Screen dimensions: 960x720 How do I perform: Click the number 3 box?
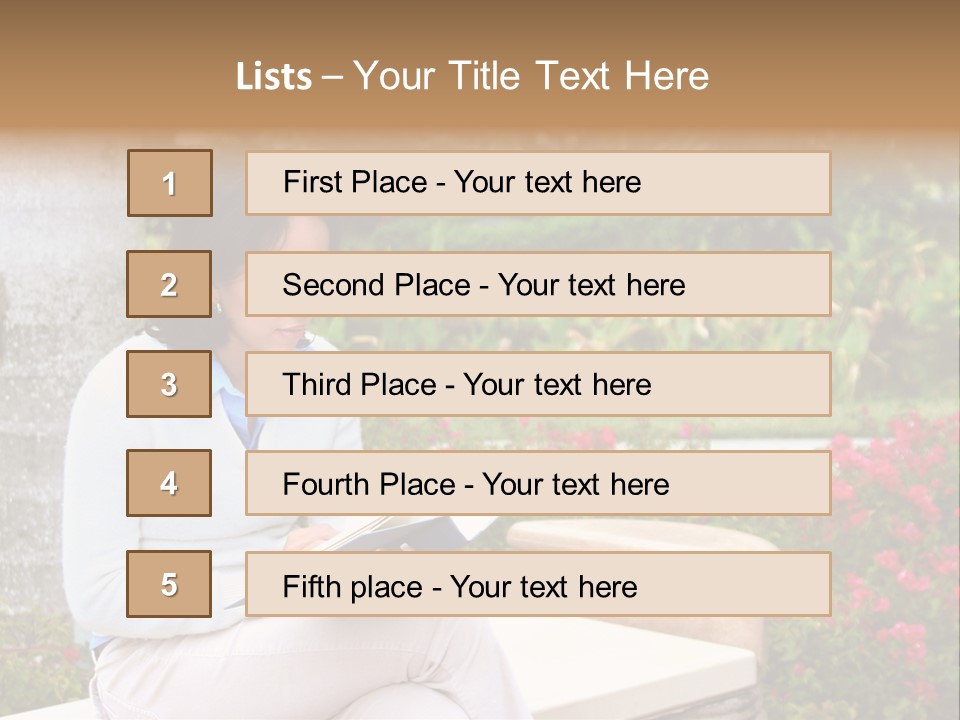pyautogui.click(x=169, y=384)
